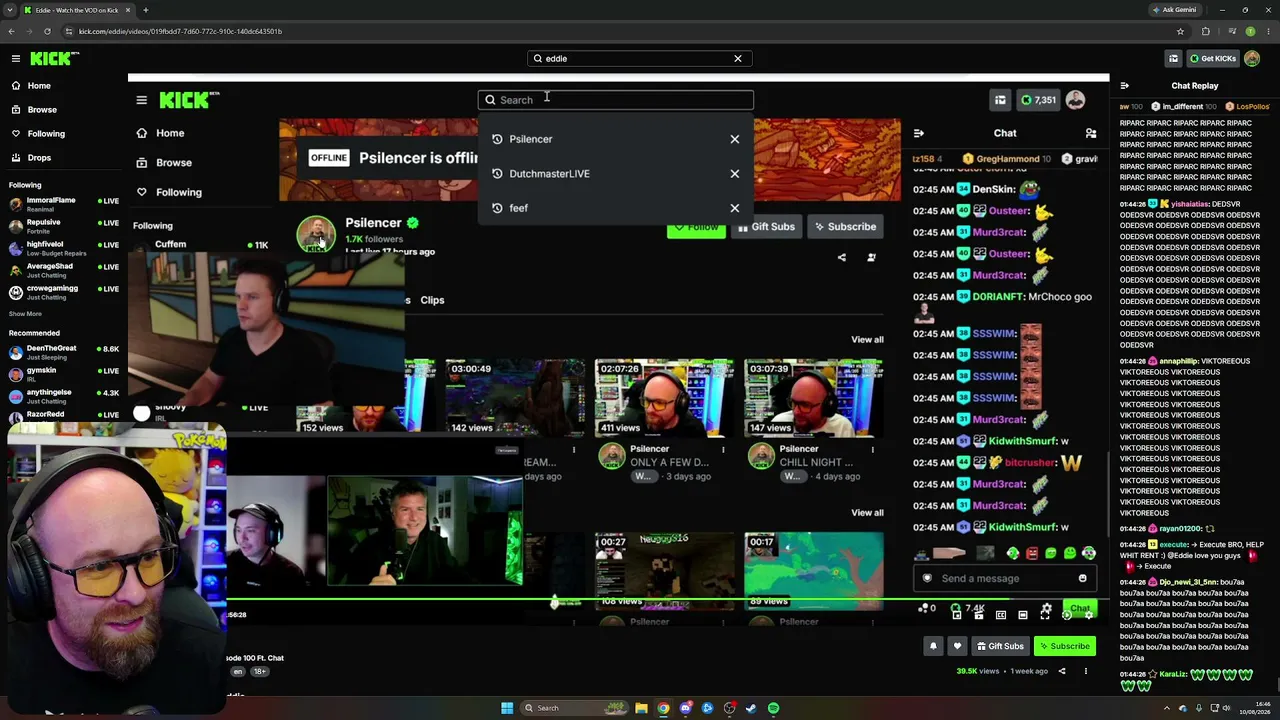Viewport: 1280px width, 720px height.
Task: Toggle theater mode on the video player
Action: 1023,615
